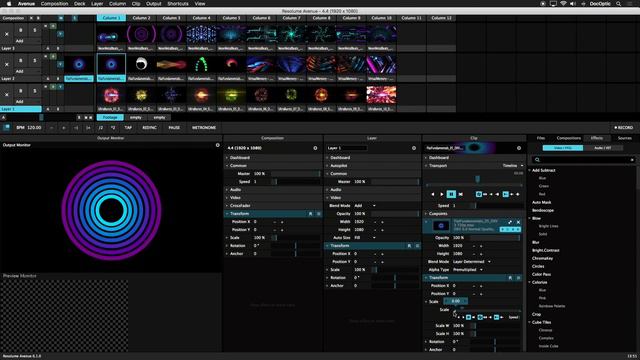
Task: Expand Composition Dashboard section
Action: [227, 158]
